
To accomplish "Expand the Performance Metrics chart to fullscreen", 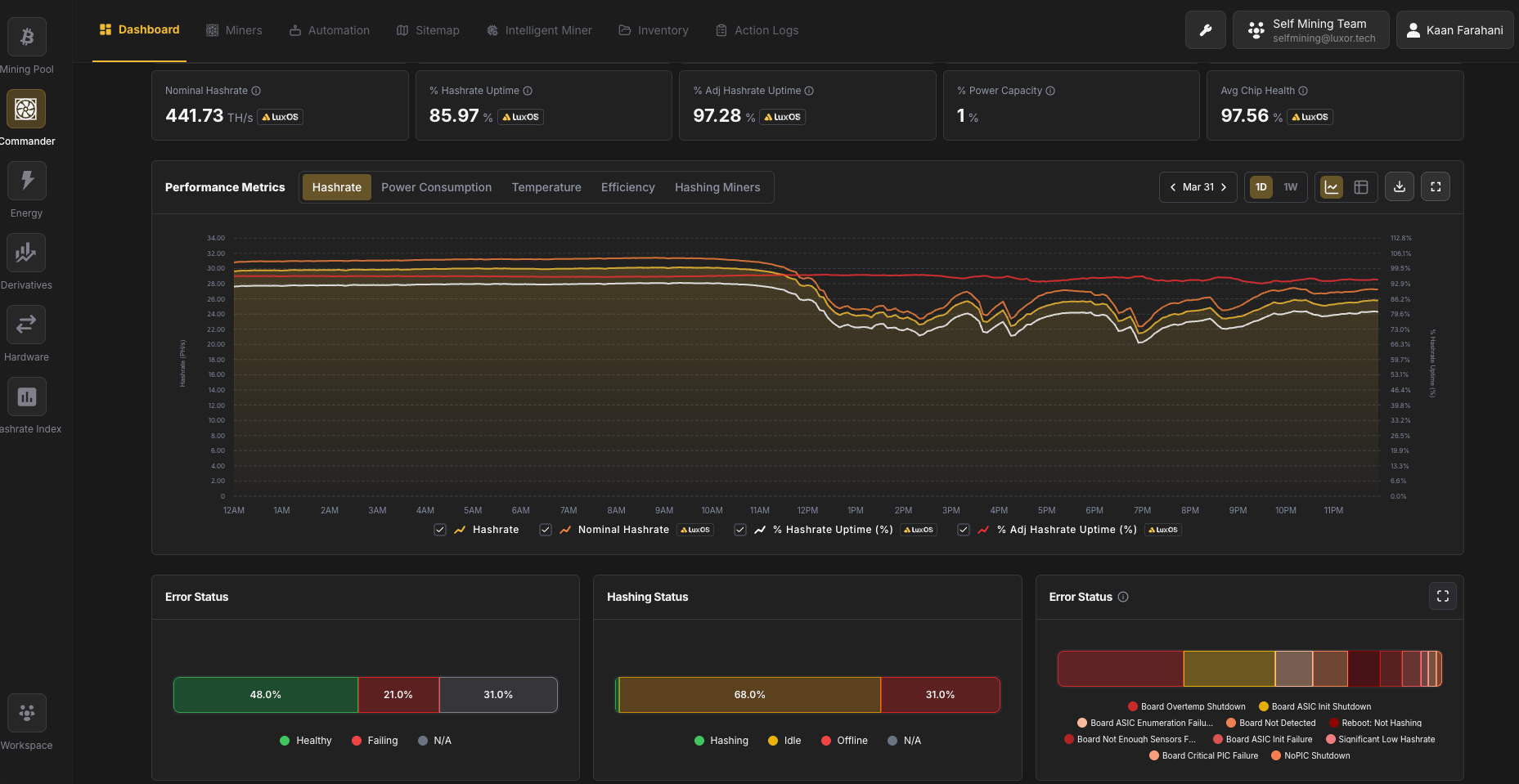I will (x=1435, y=186).
